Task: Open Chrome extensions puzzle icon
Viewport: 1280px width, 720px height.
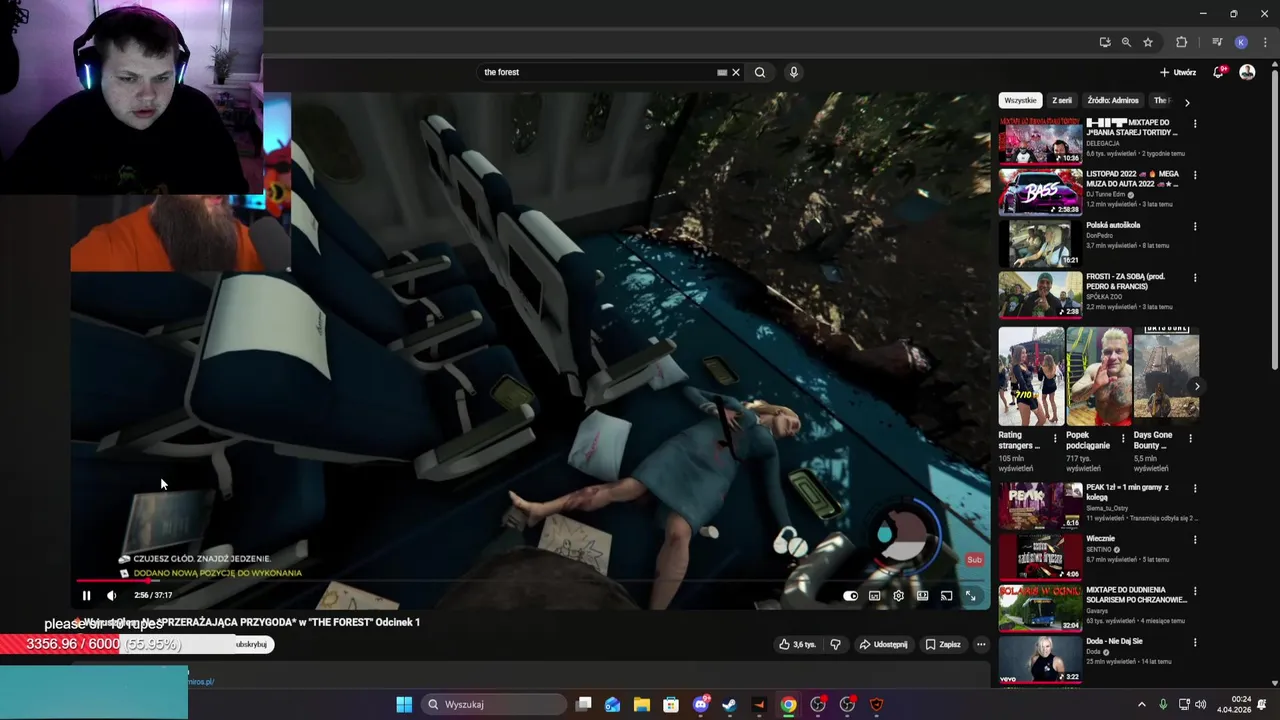Action: coord(1181,42)
